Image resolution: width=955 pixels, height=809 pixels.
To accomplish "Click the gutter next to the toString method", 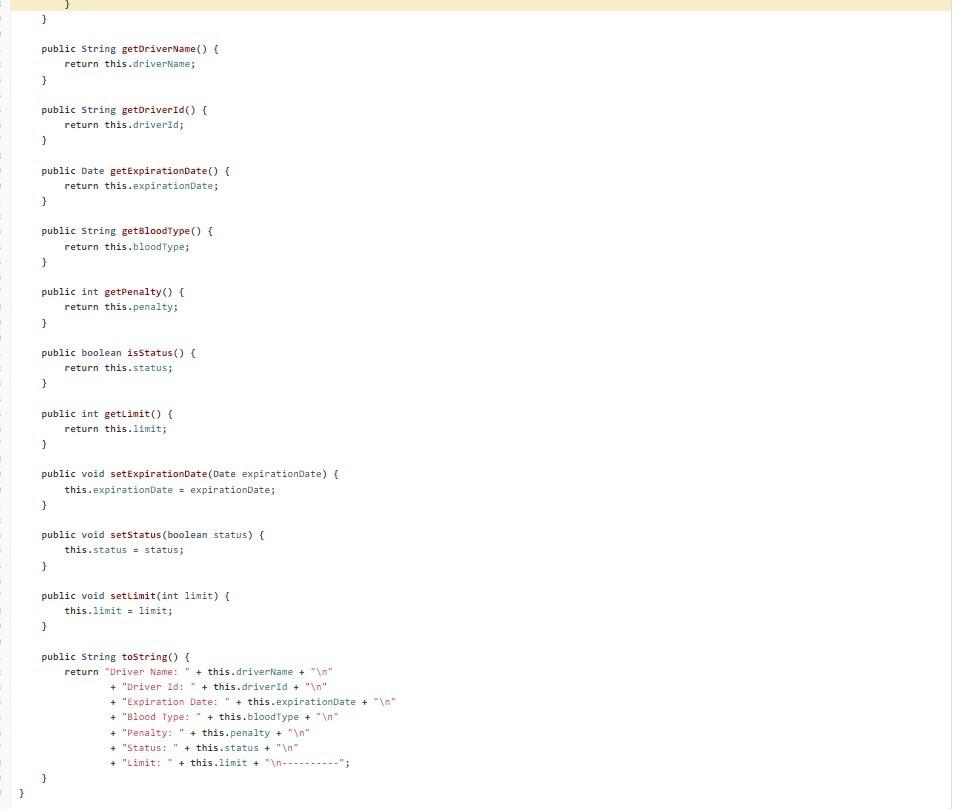I will point(5,656).
